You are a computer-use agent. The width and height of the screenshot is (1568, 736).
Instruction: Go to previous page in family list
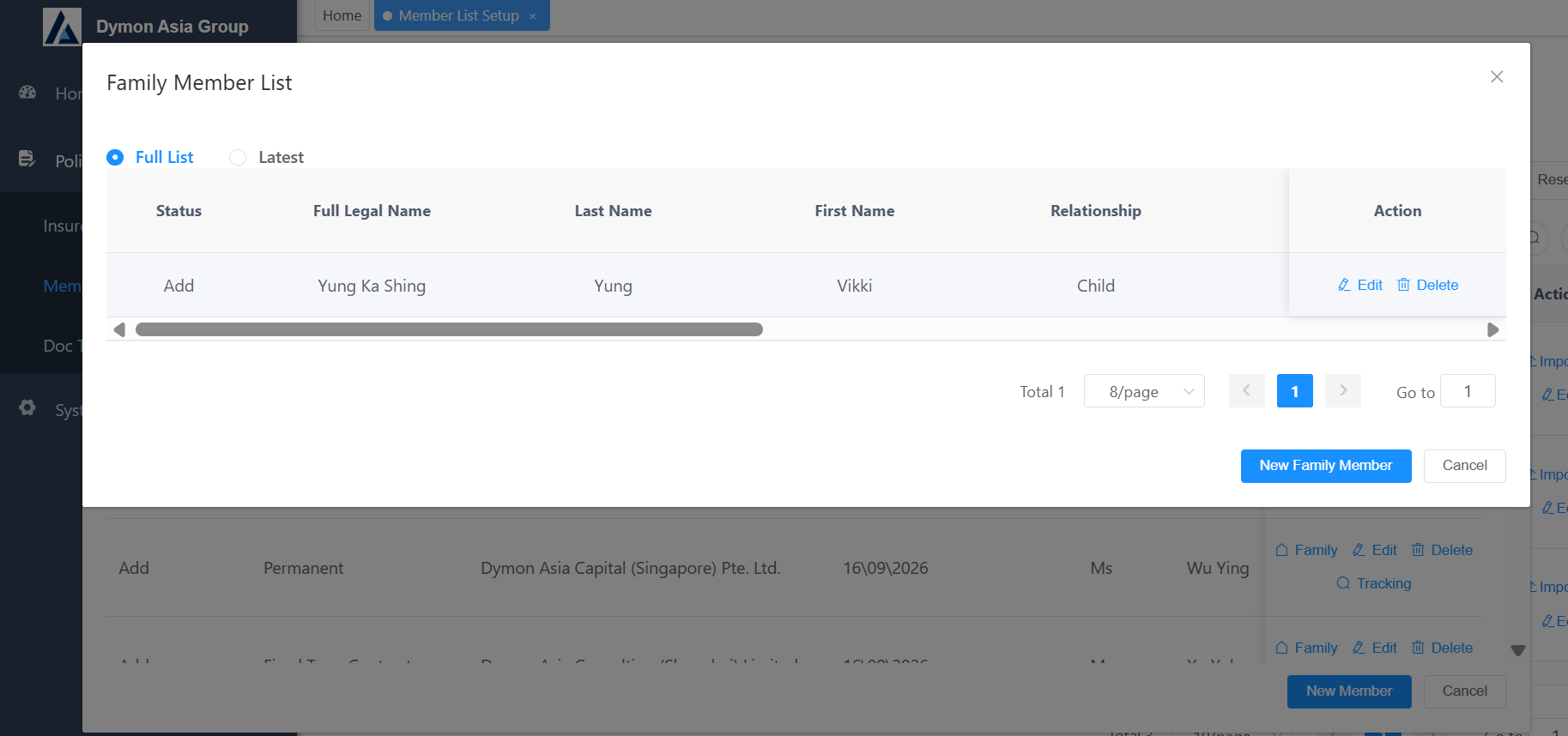[1246, 391]
